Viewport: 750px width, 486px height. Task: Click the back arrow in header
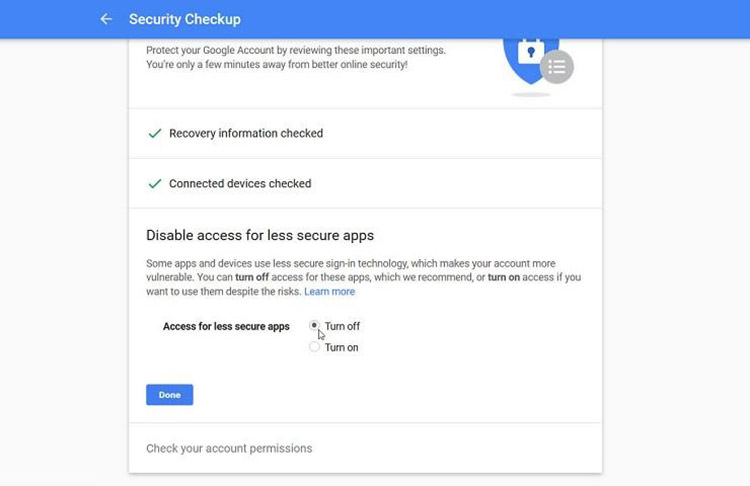(x=106, y=19)
